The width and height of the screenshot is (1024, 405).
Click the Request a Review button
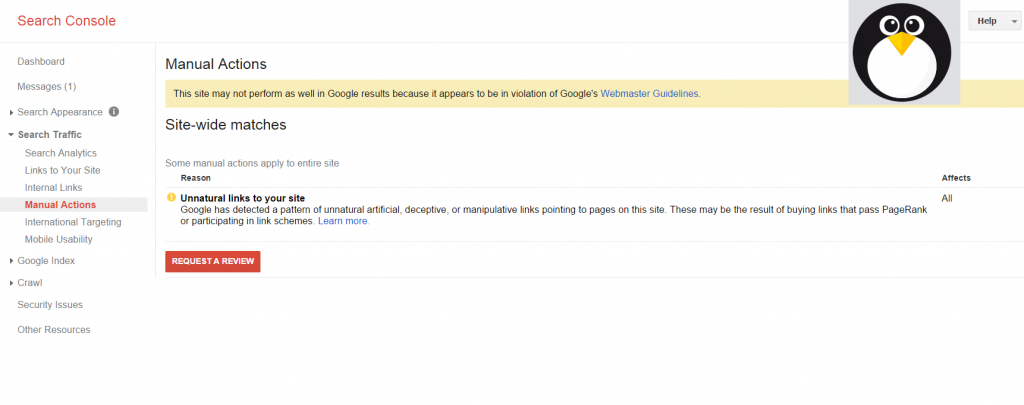coord(213,261)
